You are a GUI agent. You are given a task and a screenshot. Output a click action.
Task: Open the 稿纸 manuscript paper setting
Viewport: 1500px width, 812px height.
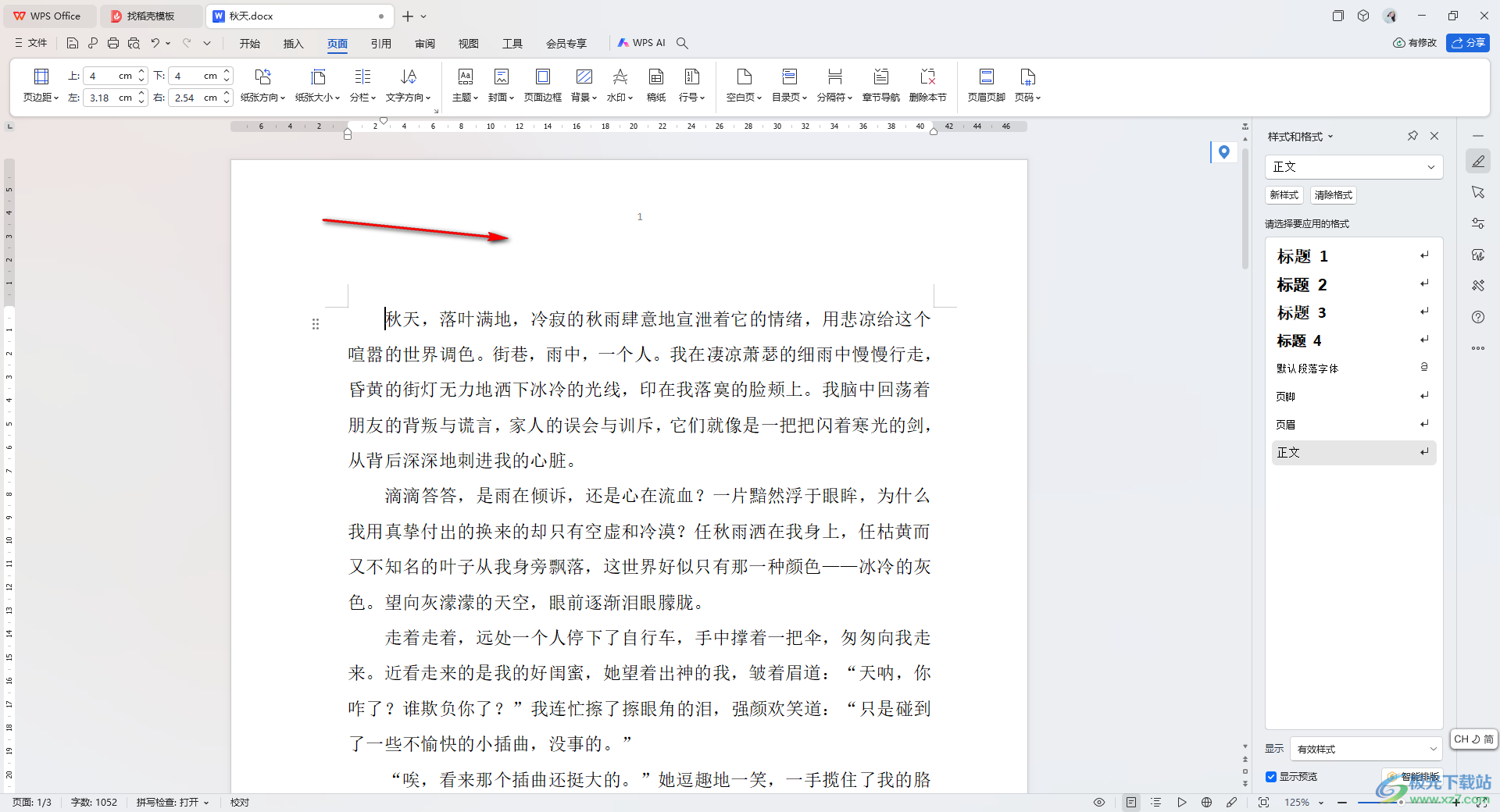point(656,85)
